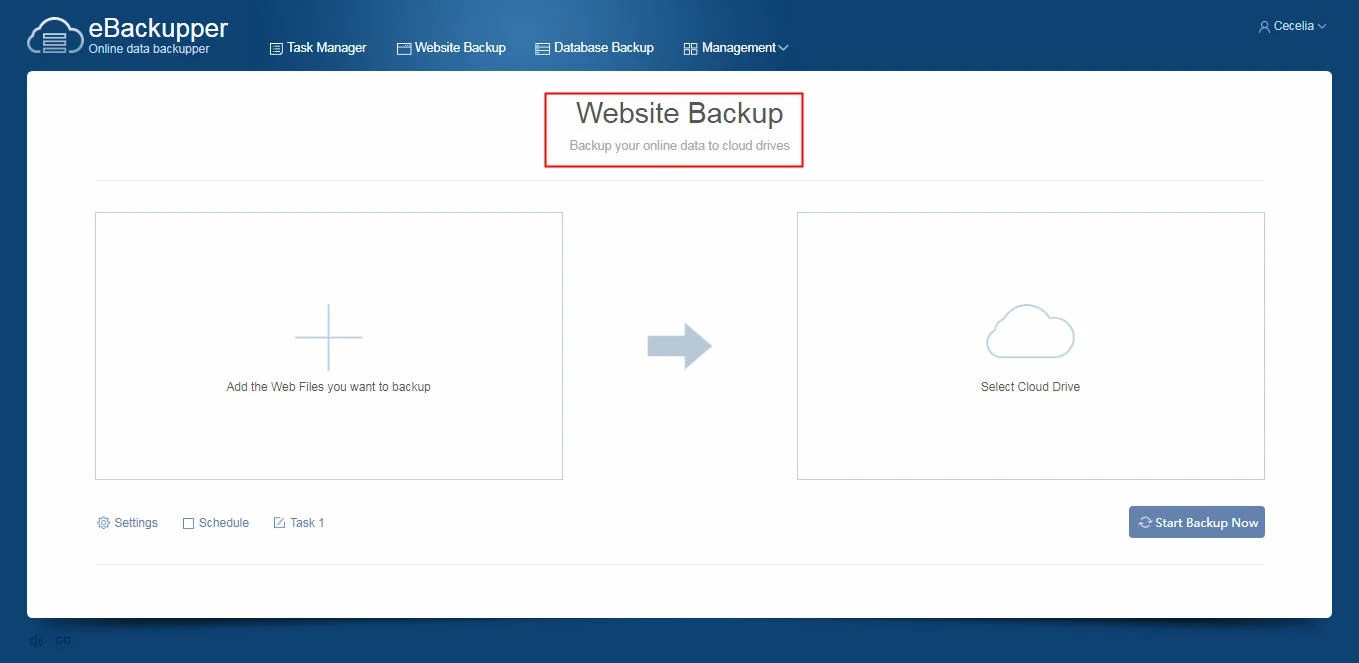Select the Task Manager icon in the navbar

(x=274, y=47)
